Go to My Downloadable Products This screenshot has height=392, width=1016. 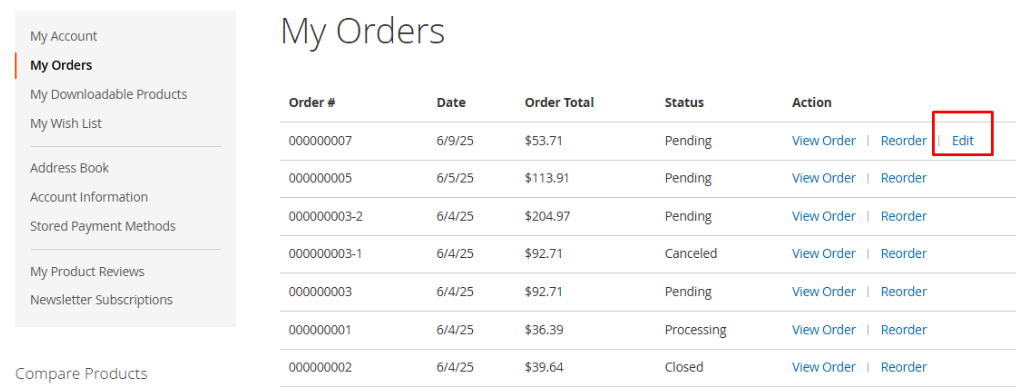pos(108,95)
